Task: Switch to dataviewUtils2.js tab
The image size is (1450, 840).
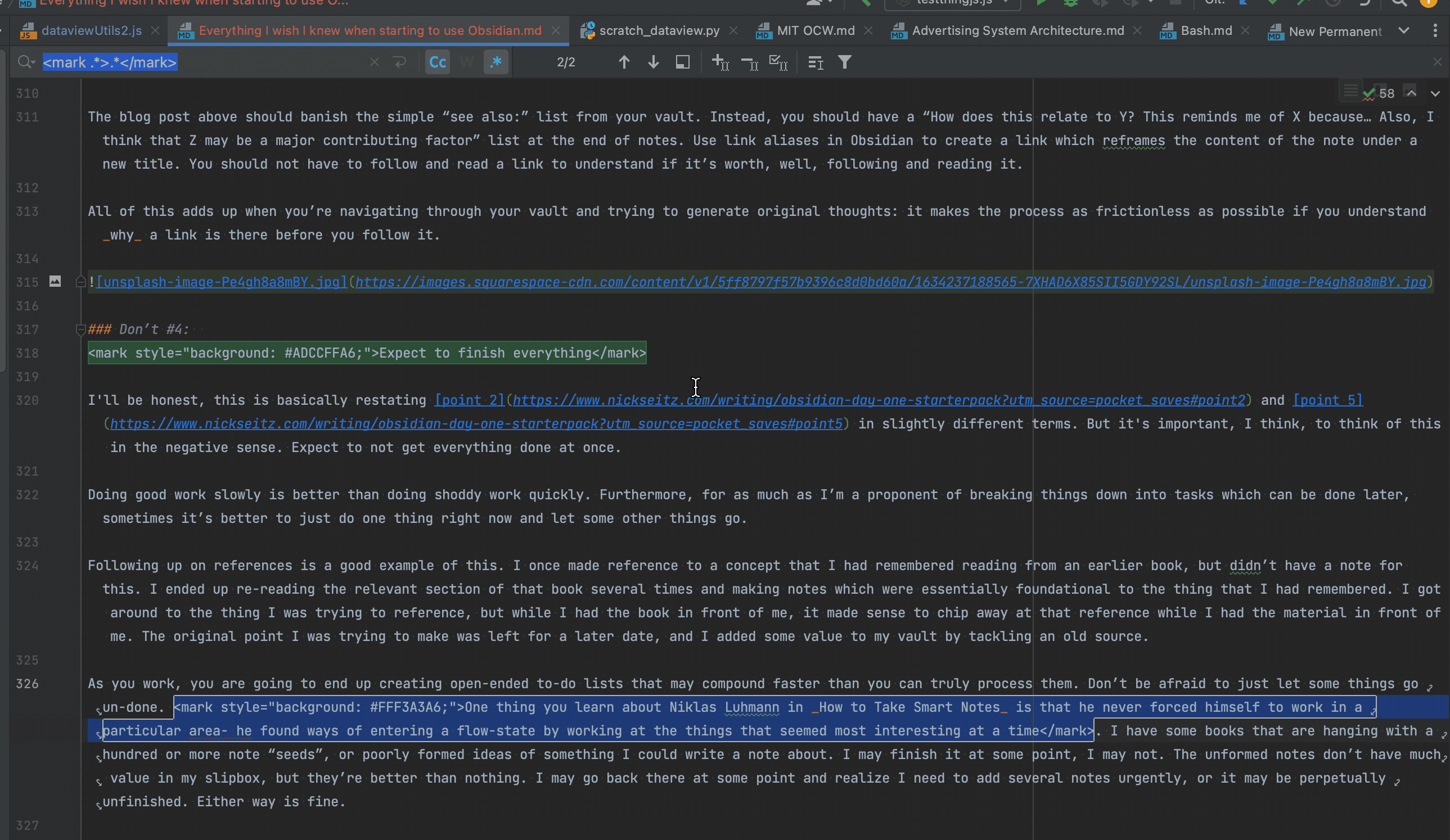Action: click(x=92, y=30)
